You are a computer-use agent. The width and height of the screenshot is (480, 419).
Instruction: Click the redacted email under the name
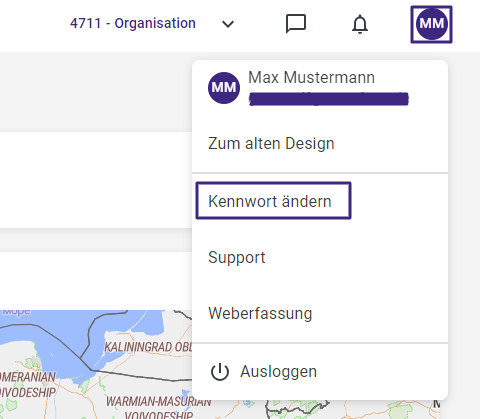329,99
